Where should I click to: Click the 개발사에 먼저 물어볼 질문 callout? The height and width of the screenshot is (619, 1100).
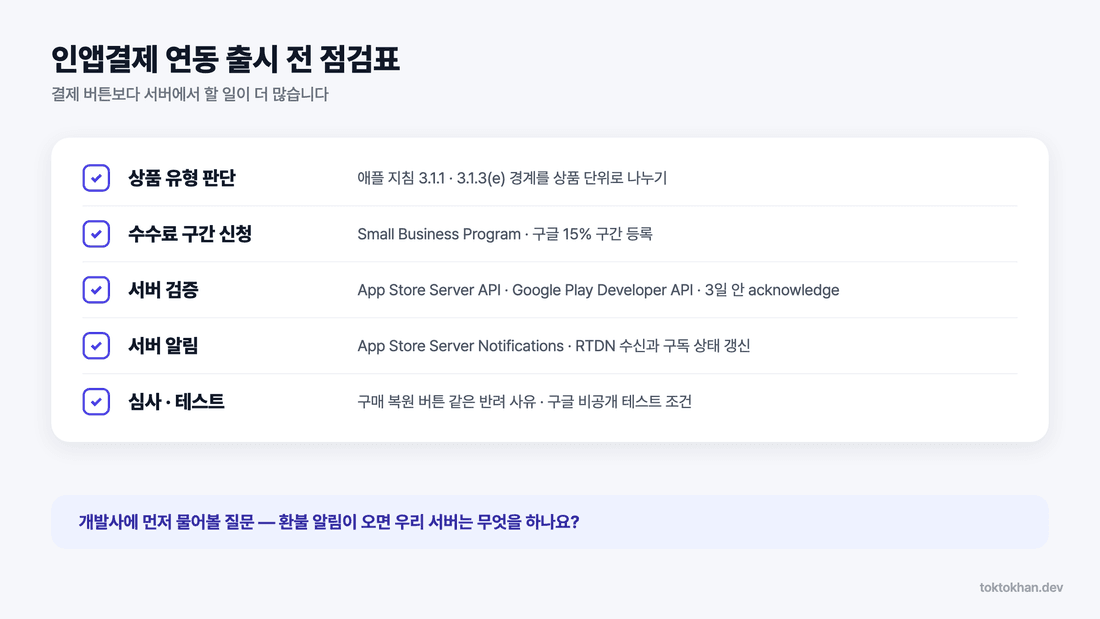click(x=550, y=522)
